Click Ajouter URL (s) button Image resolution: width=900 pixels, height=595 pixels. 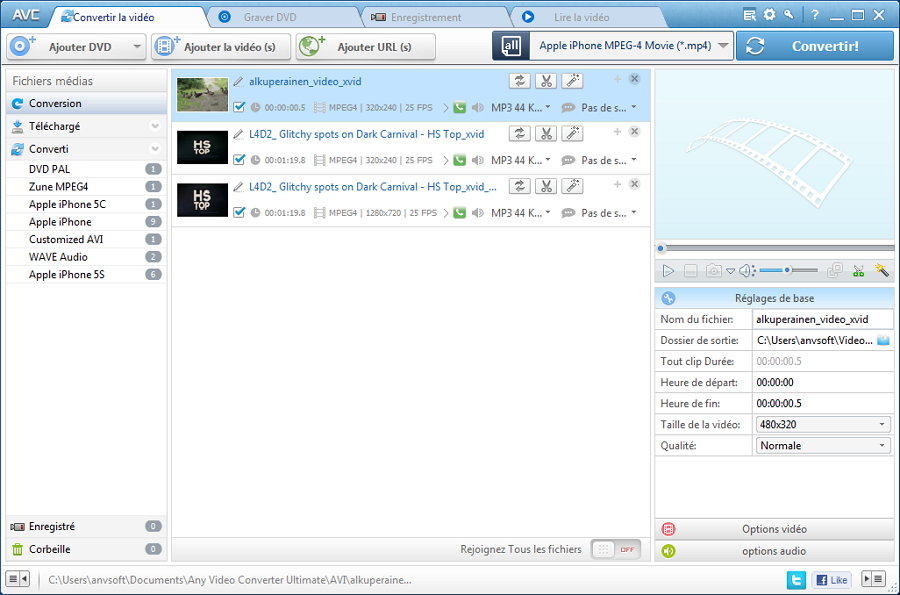[366, 46]
